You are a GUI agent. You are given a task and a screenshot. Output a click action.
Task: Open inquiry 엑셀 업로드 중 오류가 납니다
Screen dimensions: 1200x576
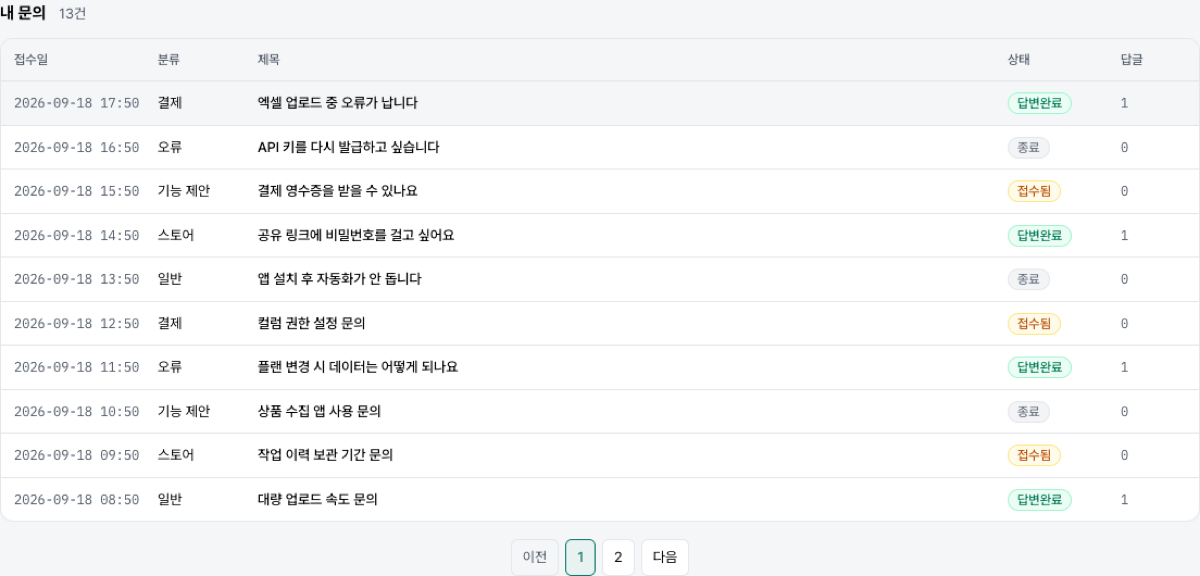[338, 103]
